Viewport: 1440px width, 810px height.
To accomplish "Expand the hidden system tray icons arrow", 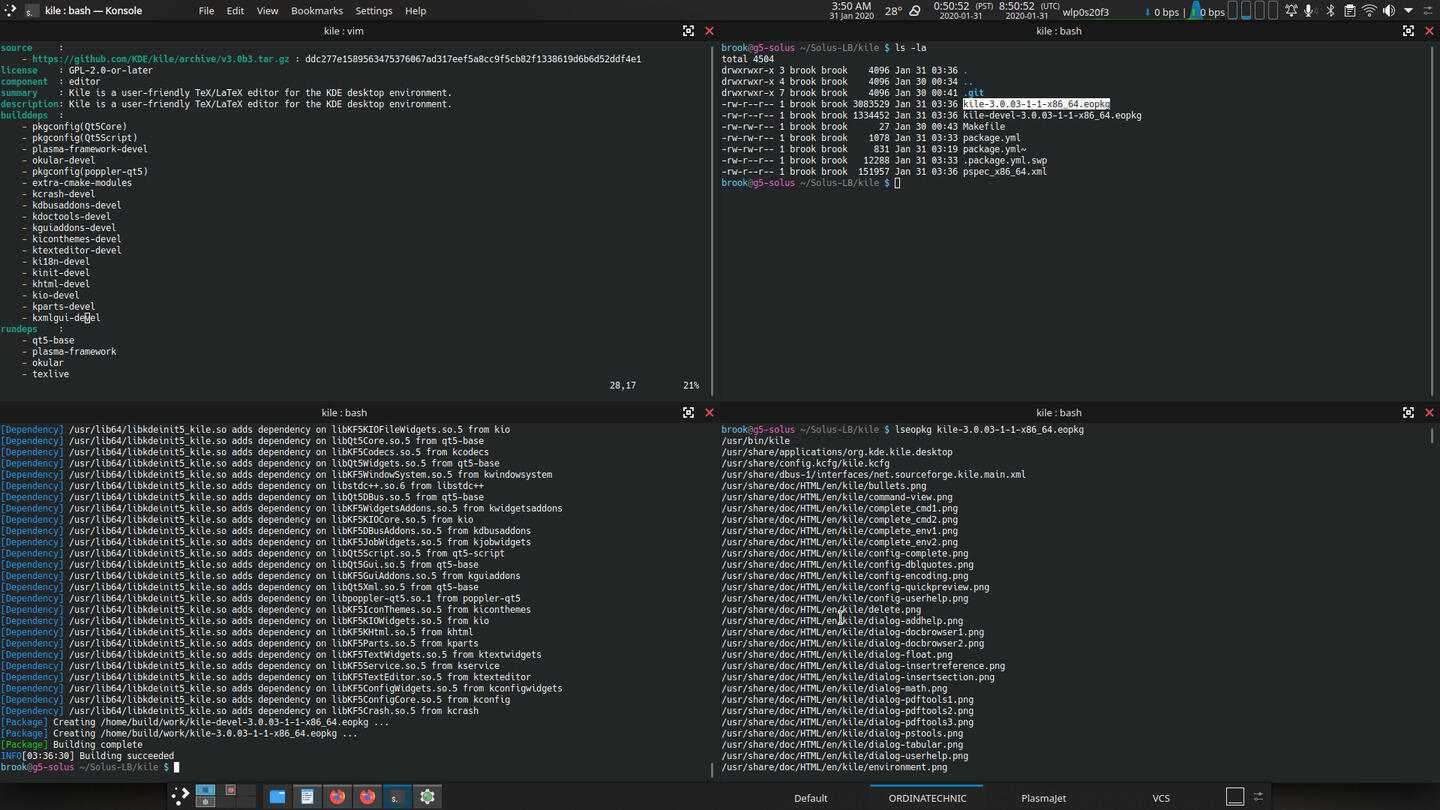I will [x=1408, y=11].
